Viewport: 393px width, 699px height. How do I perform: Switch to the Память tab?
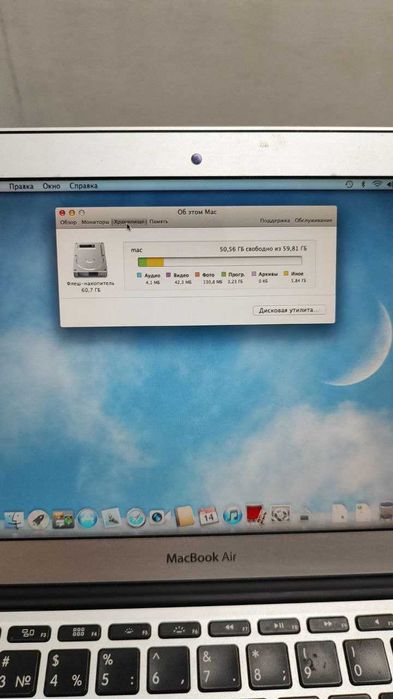click(x=159, y=221)
